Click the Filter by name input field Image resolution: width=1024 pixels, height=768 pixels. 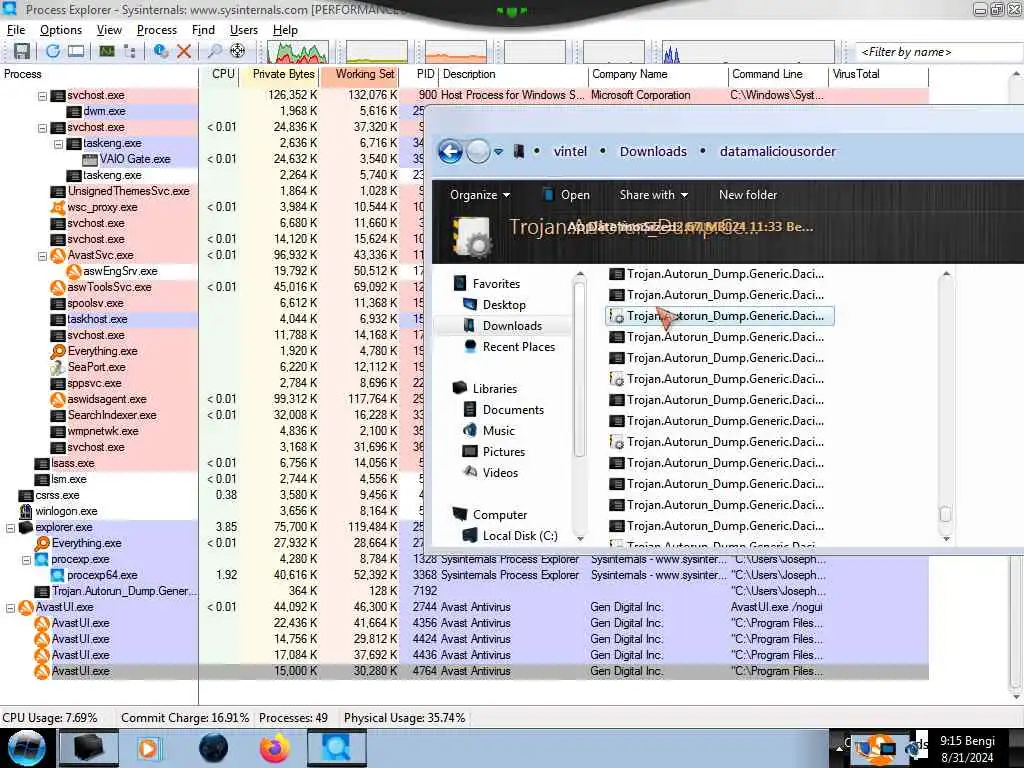939,52
